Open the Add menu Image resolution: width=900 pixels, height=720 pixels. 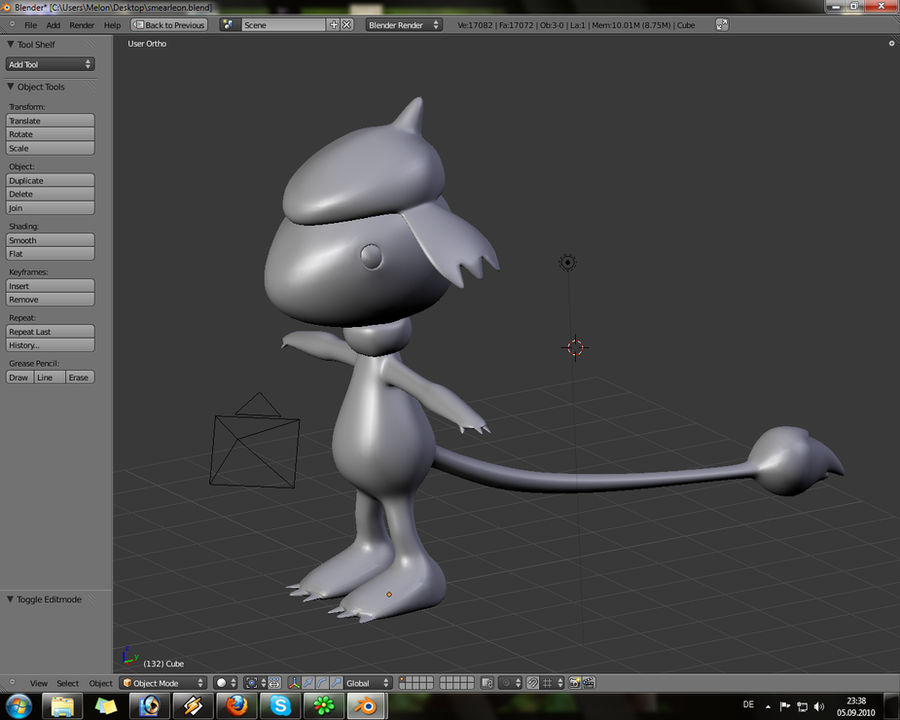pos(53,25)
